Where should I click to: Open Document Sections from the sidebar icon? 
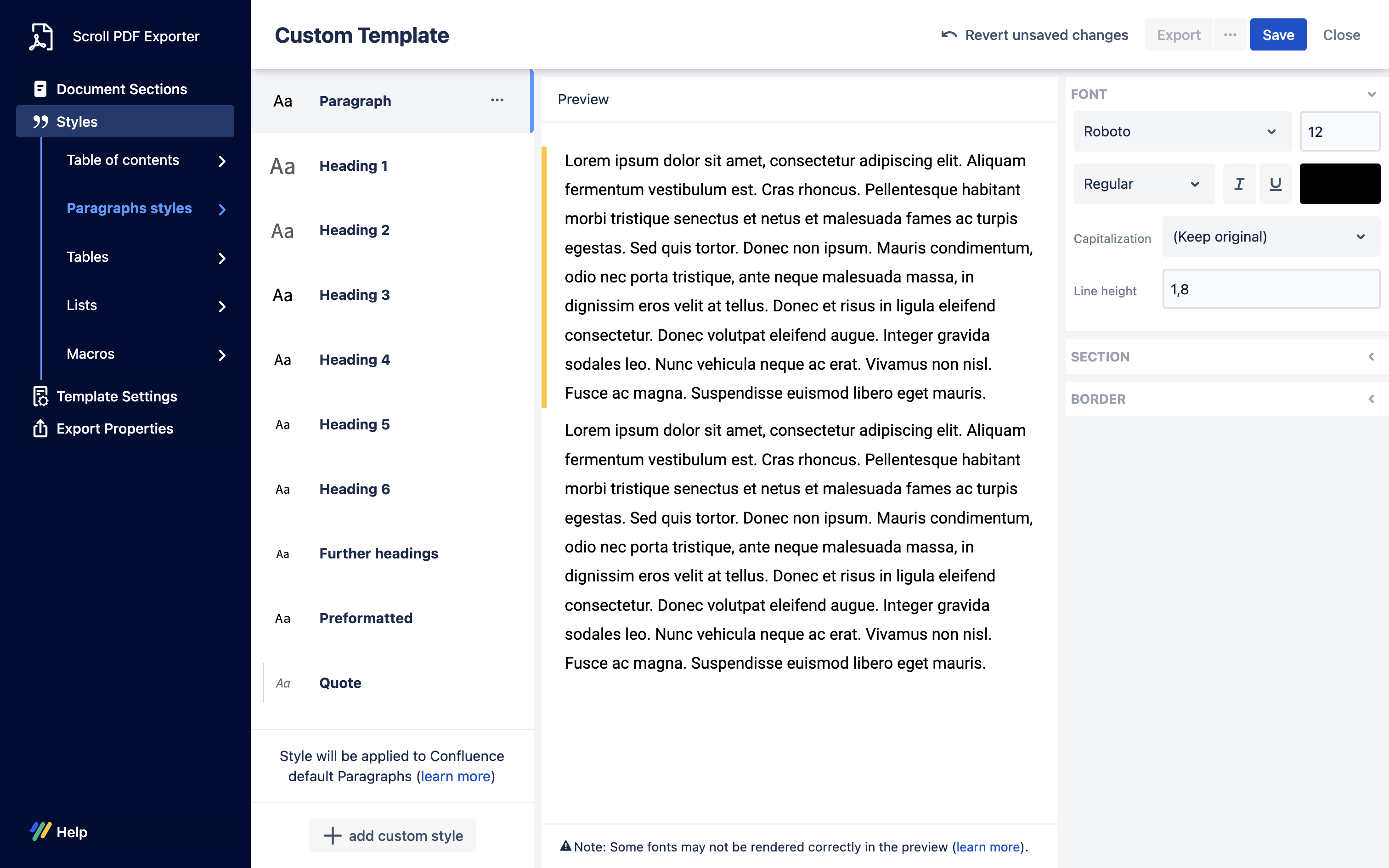(40, 89)
